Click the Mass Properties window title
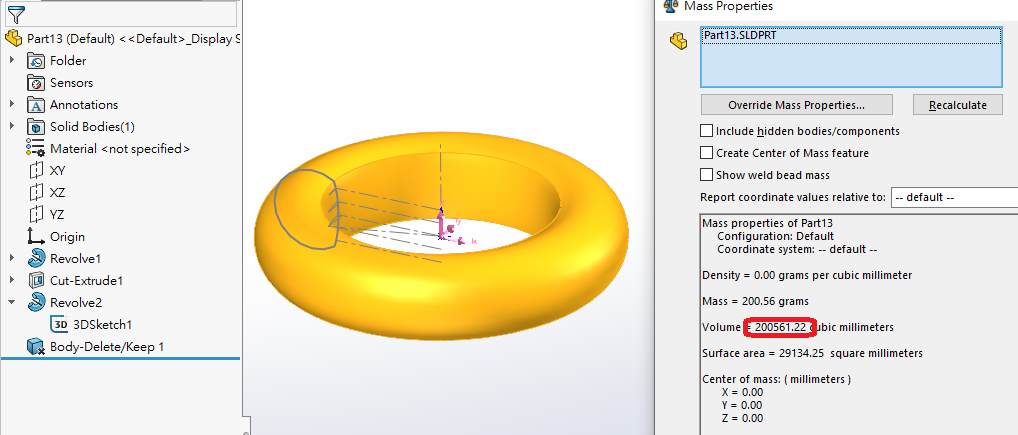This screenshot has width=1018, height=435. [729, 6]
